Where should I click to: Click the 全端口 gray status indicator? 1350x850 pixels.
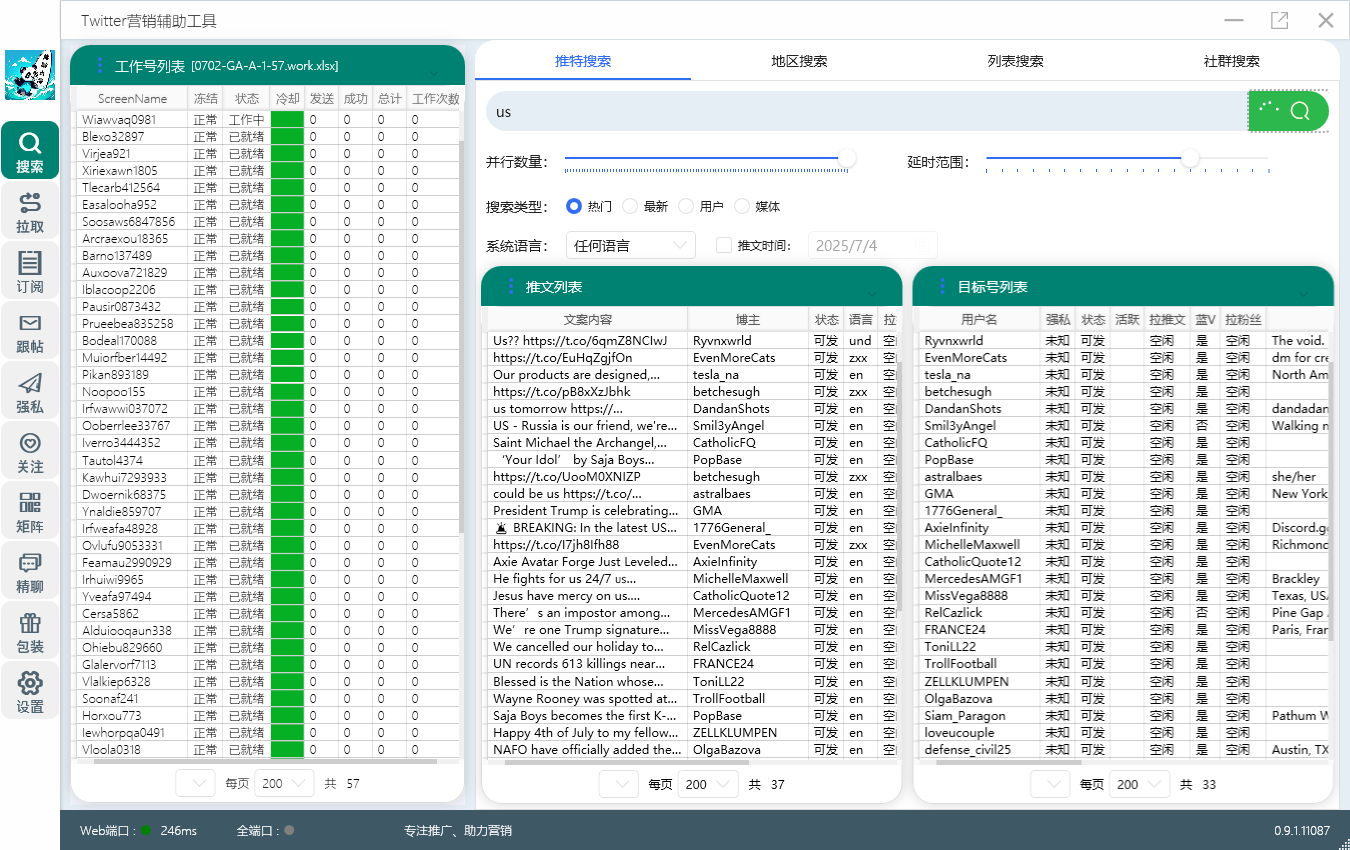289,830
